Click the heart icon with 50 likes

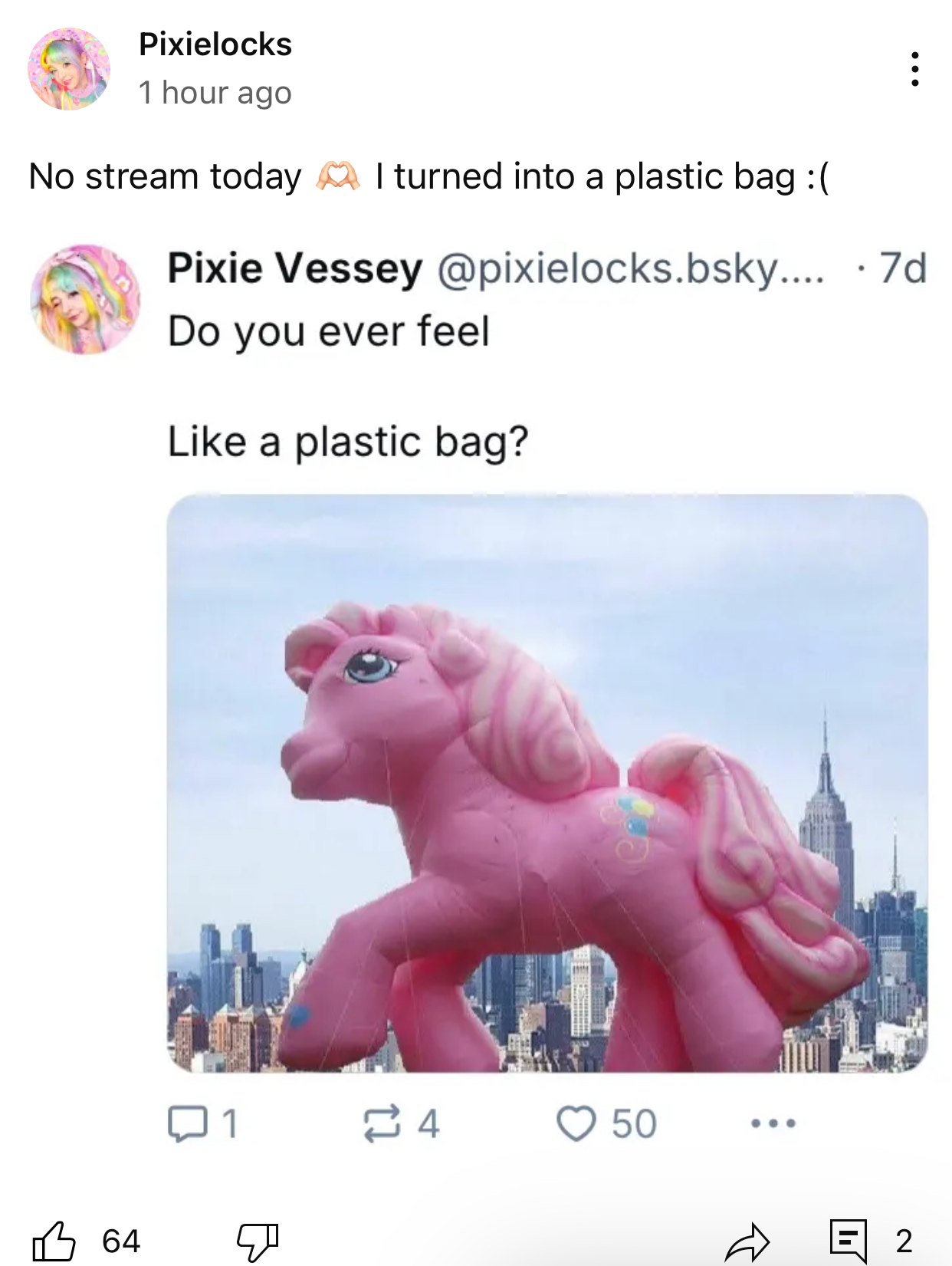click(576, 1124)
